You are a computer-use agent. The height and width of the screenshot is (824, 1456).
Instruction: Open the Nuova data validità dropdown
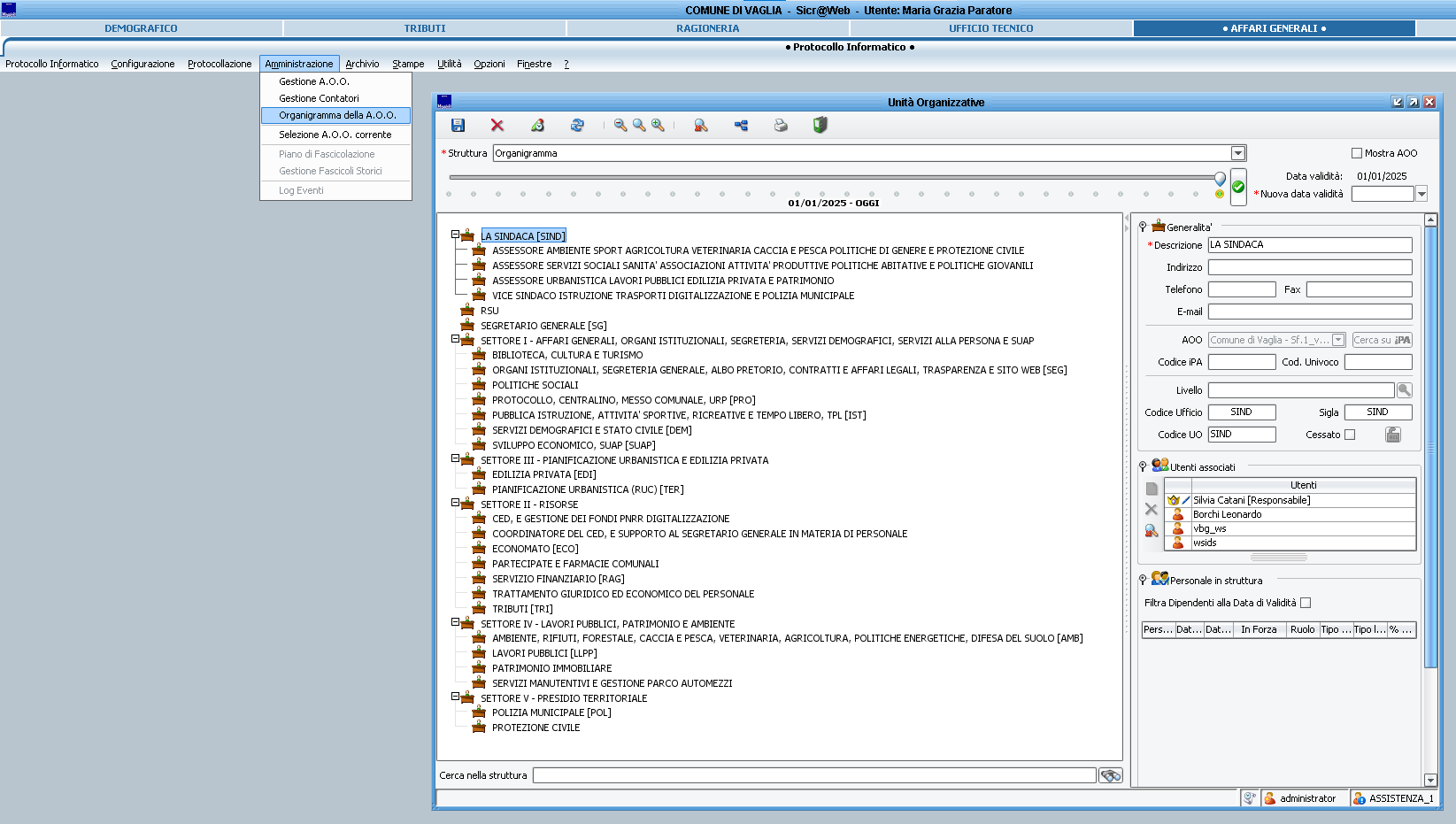click(x=1421, y=194)
